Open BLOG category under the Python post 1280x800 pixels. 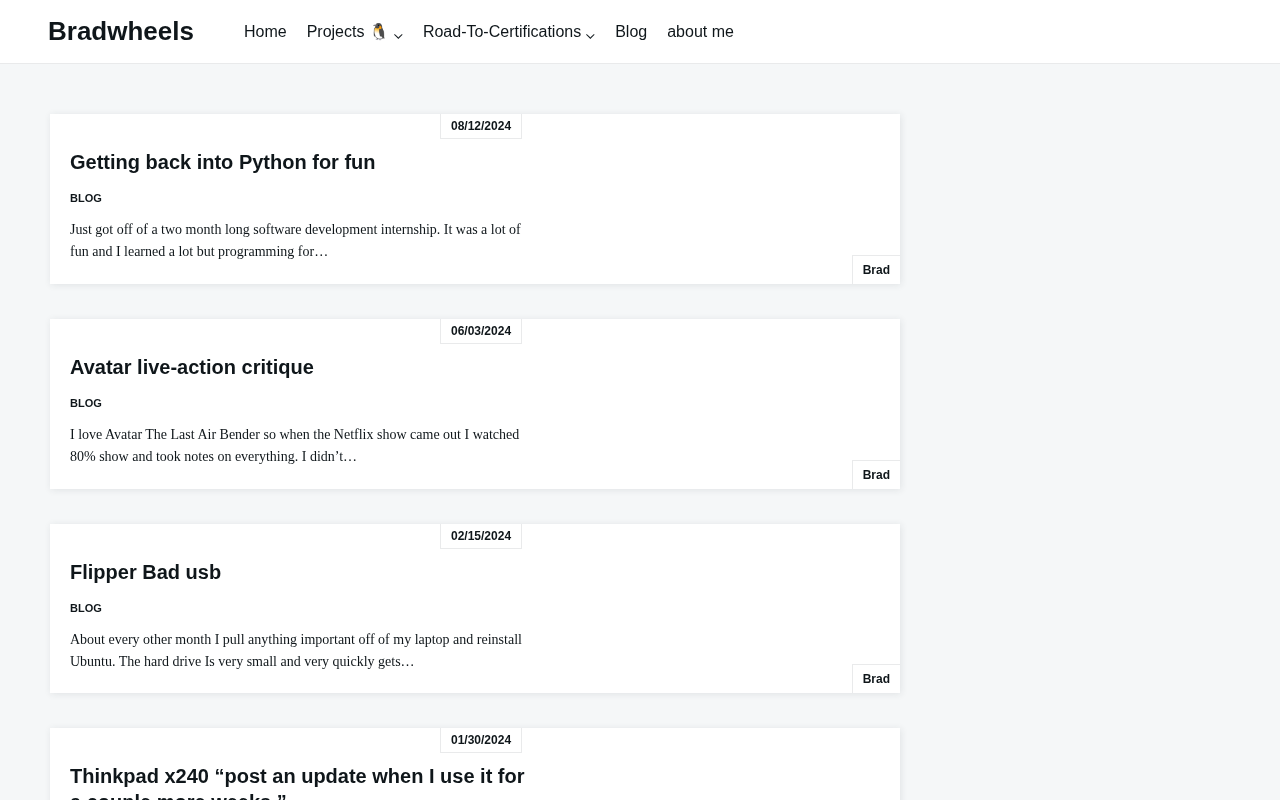pyautogui.click(x=86, y=198)
